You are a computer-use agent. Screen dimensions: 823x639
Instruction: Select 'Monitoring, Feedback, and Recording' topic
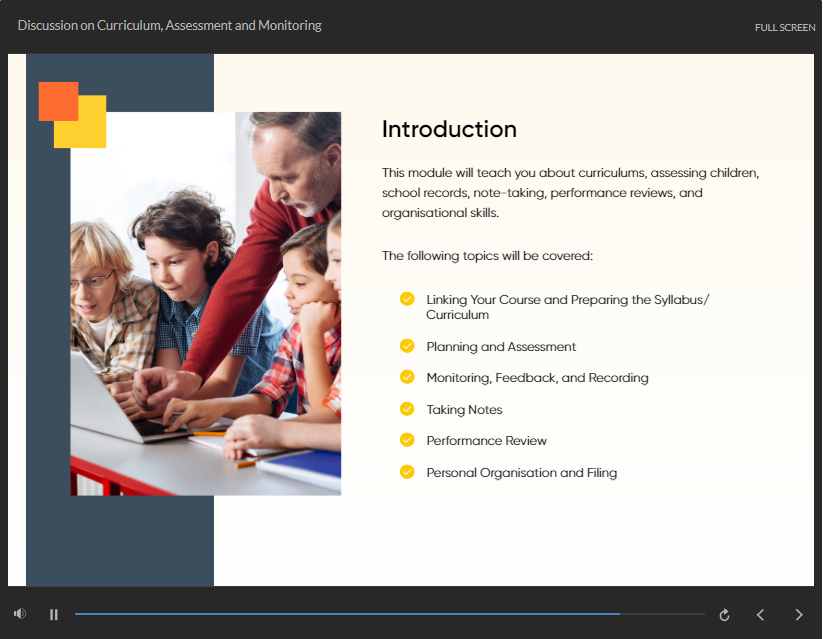point(537,378)
